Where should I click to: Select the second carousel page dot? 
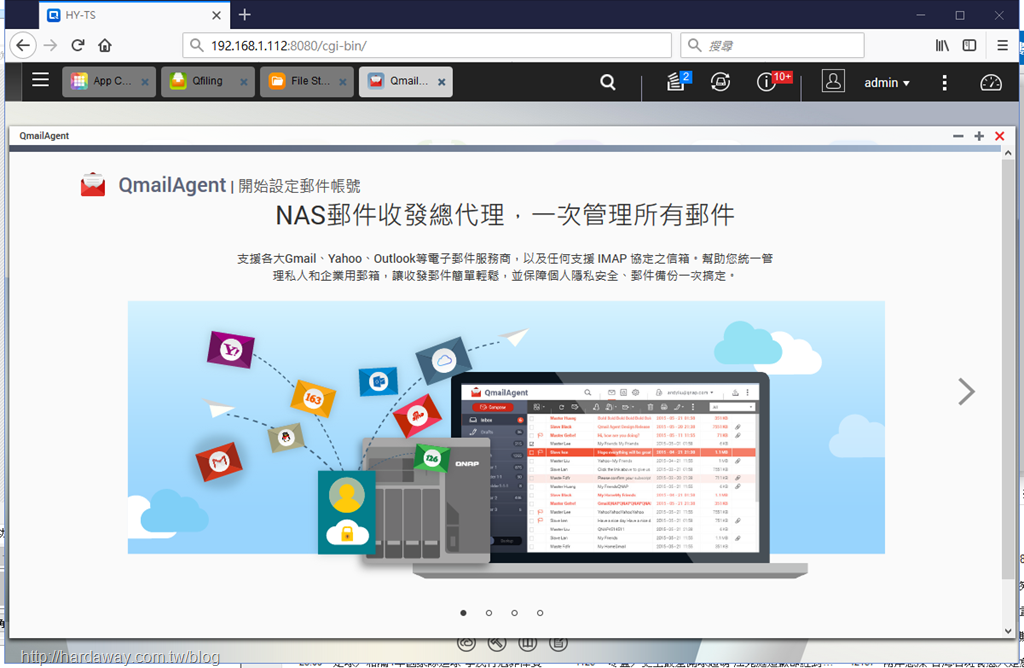click(488, 612)
